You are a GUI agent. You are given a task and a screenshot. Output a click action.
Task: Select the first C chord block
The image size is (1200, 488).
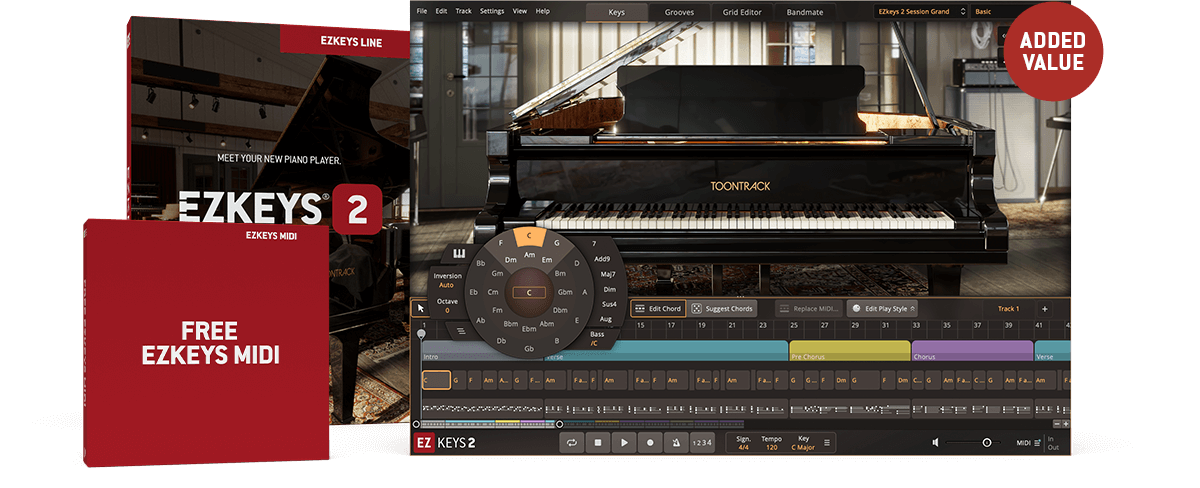pos(436,380)
